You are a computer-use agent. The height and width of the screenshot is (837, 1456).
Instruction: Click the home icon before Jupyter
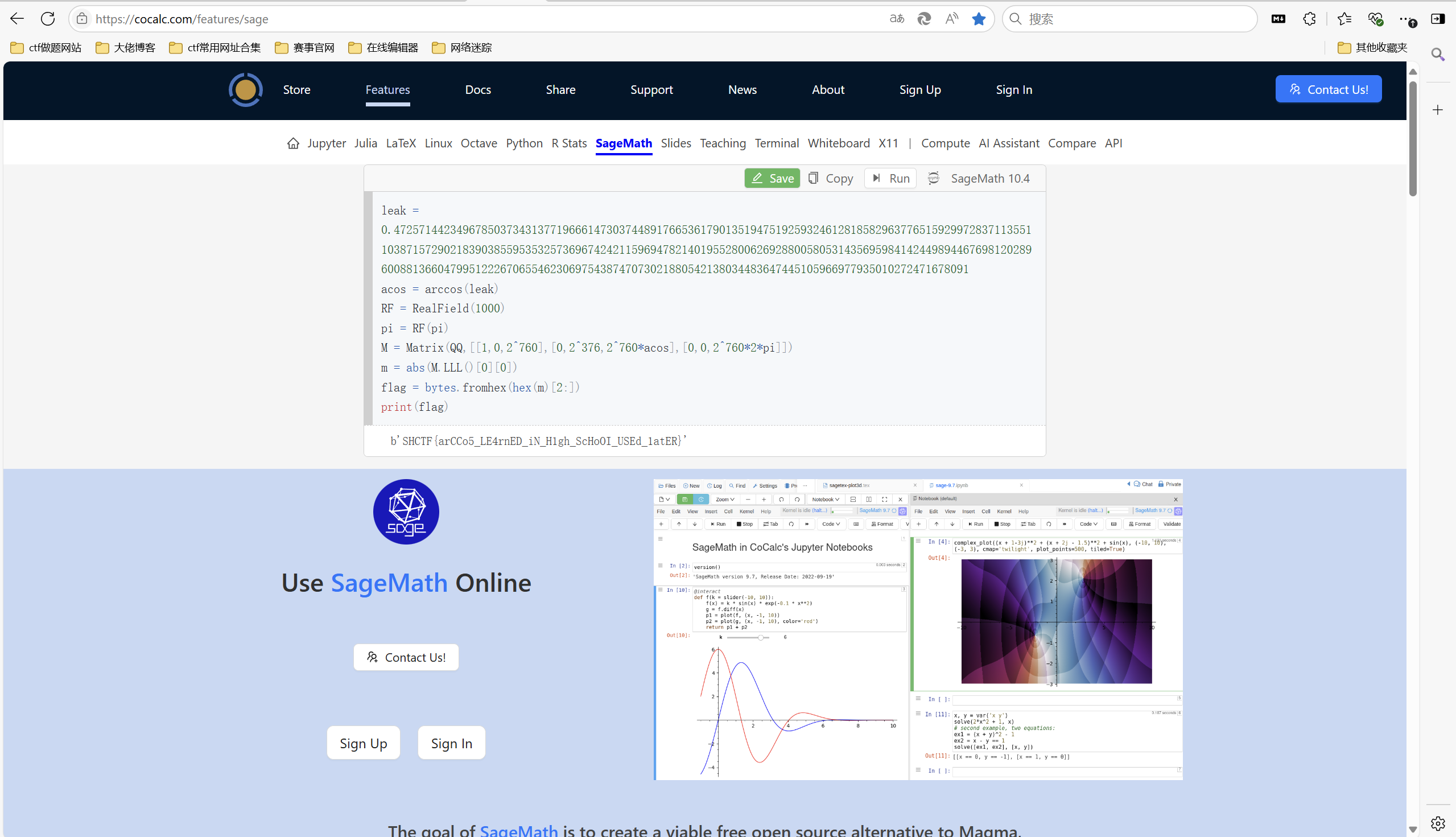(x=293, y=143)
